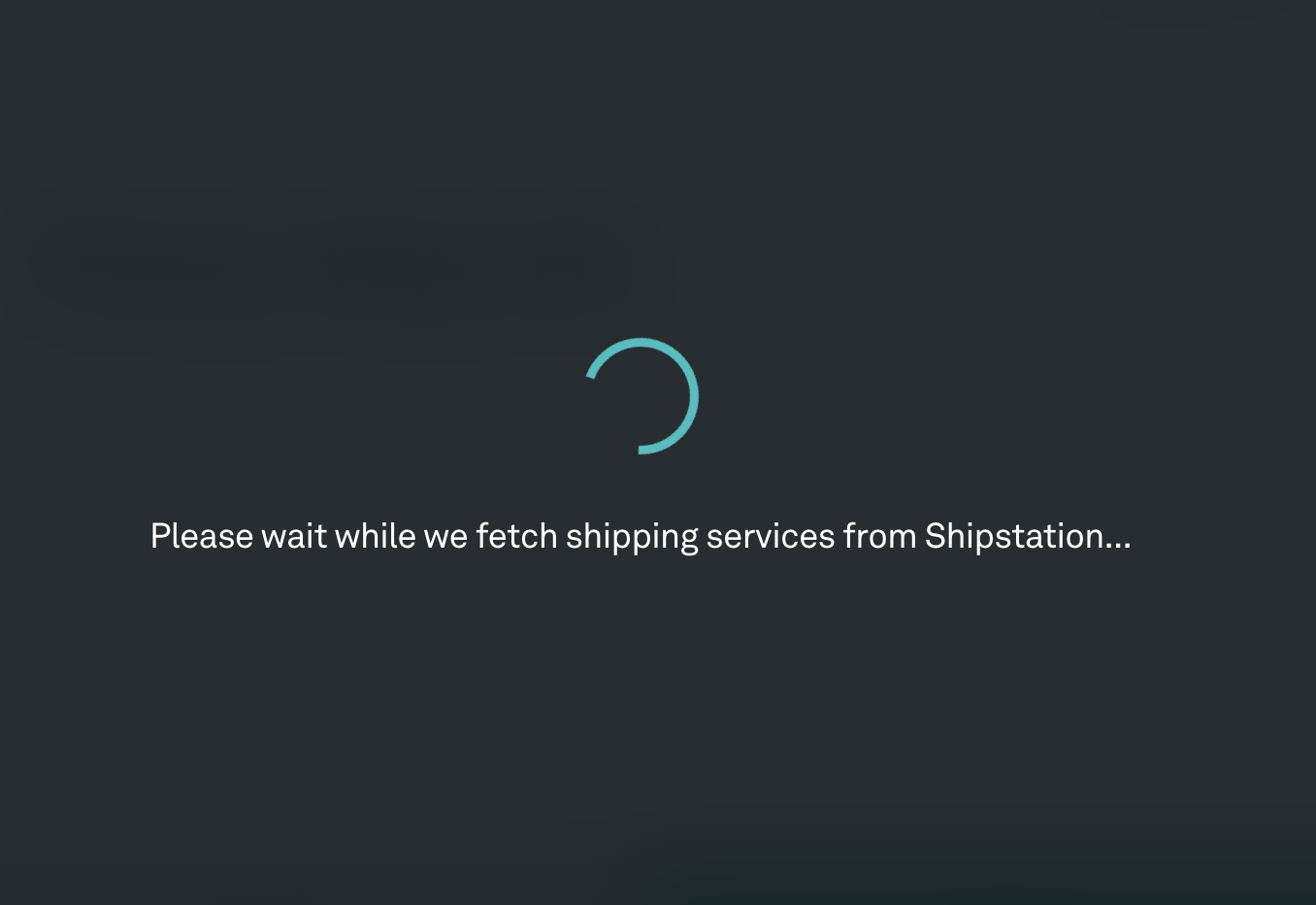
Task: Click the word "fetch" in the loading message
Action: pos(516,536)
